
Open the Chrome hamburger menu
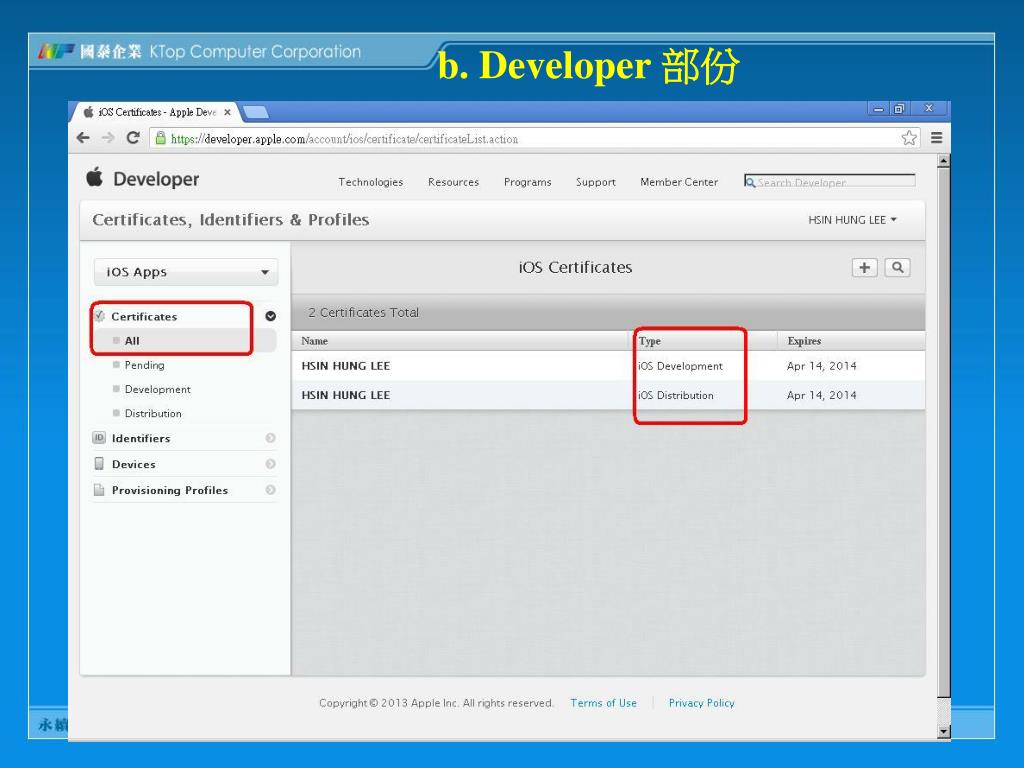936,138
